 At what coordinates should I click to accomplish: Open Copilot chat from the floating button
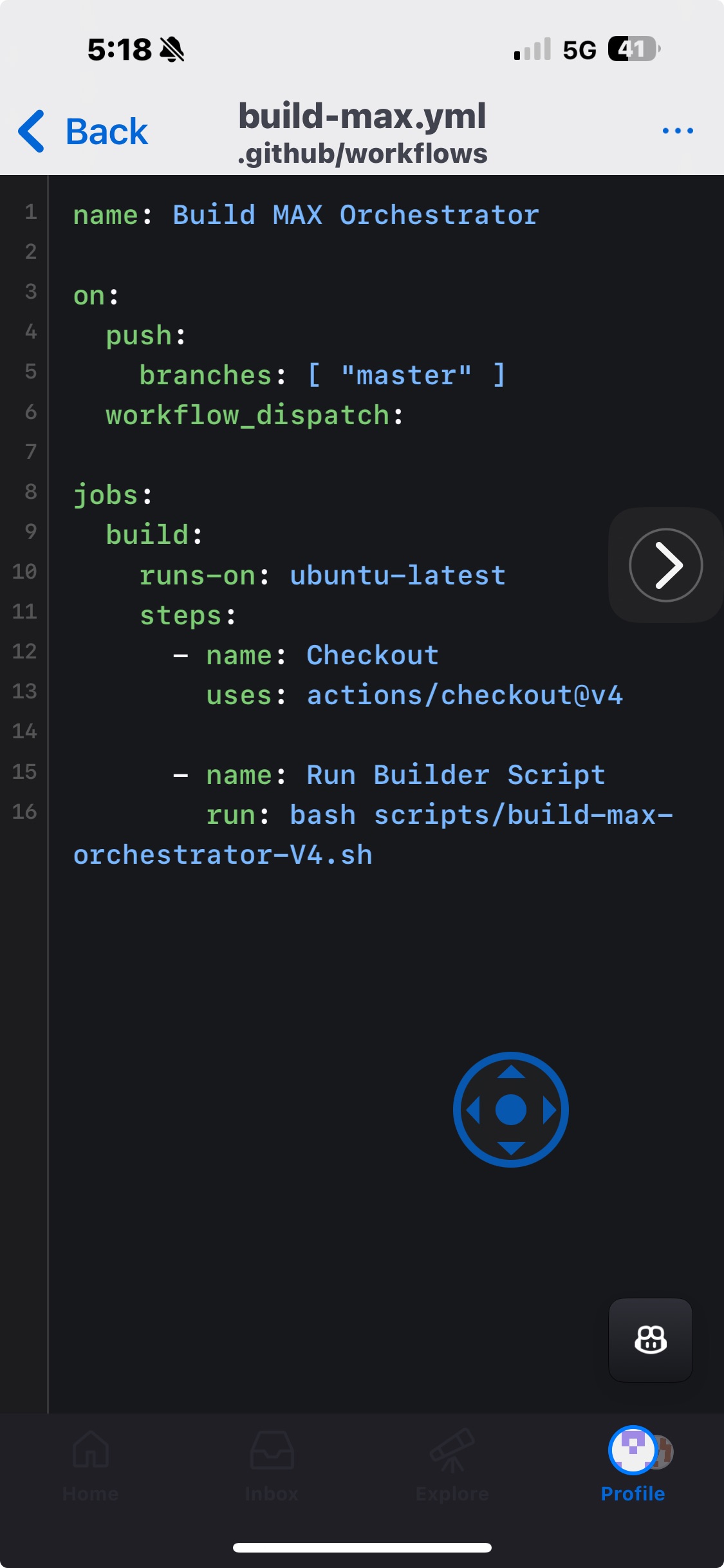[x=650, y=1340]
